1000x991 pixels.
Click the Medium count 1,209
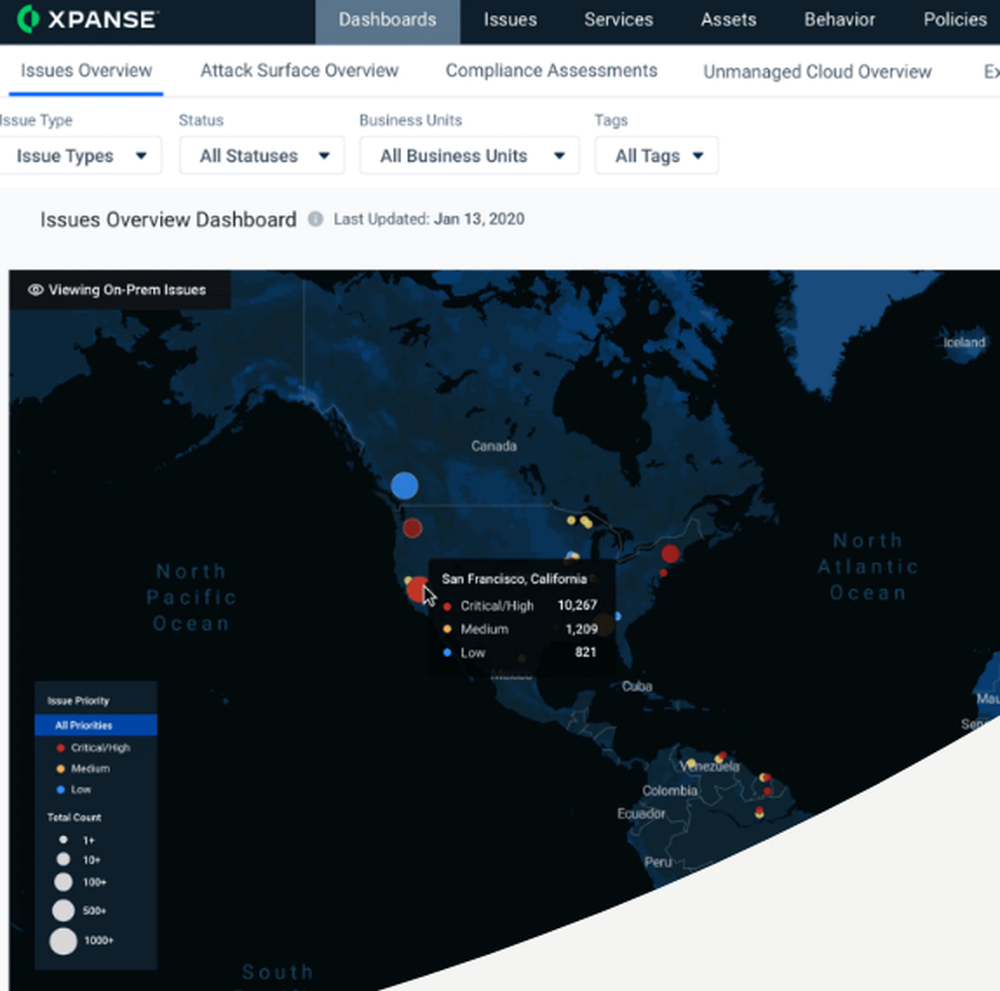[x=582, y=629]
